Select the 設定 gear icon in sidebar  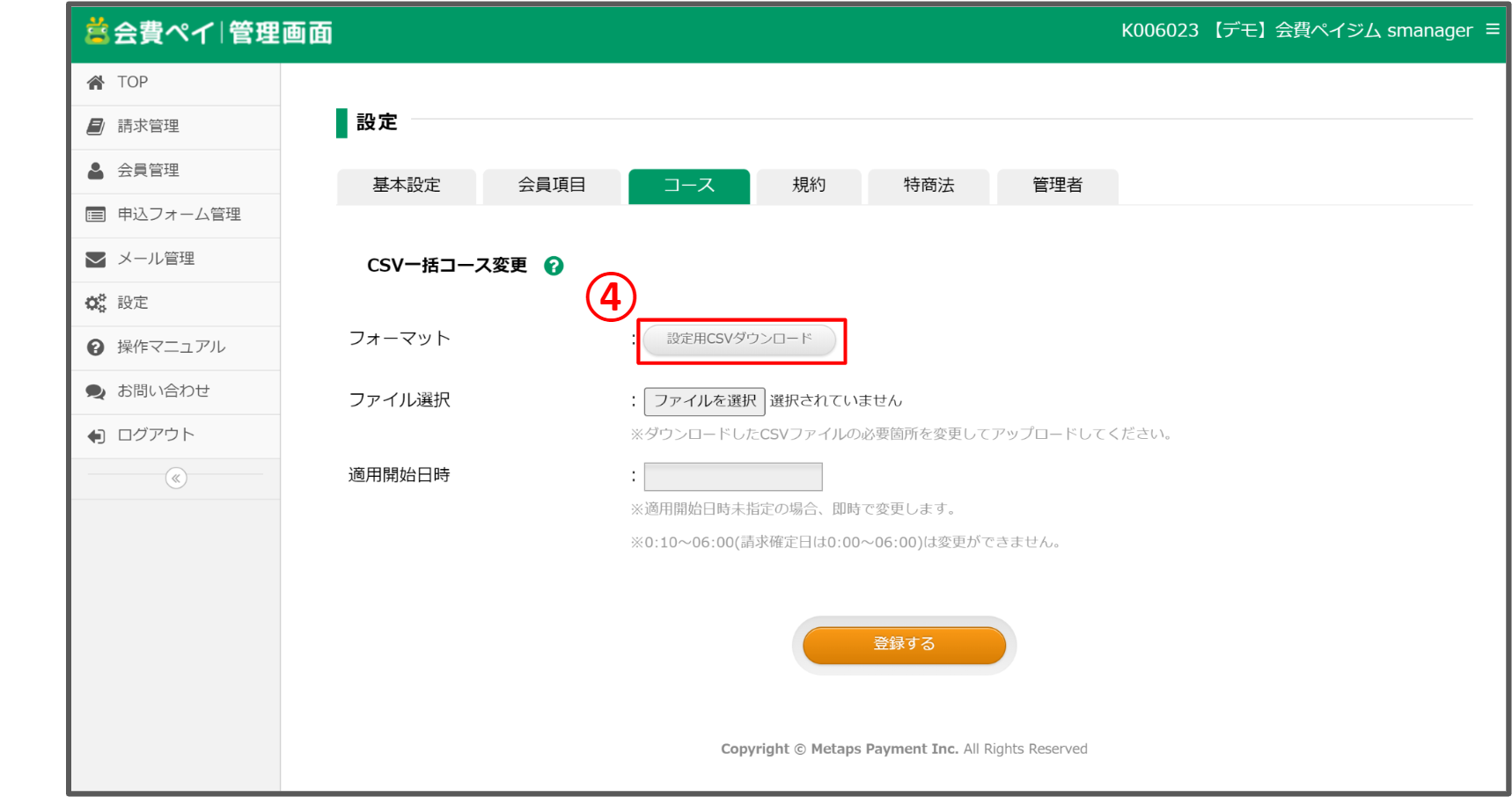pos(97,303)
